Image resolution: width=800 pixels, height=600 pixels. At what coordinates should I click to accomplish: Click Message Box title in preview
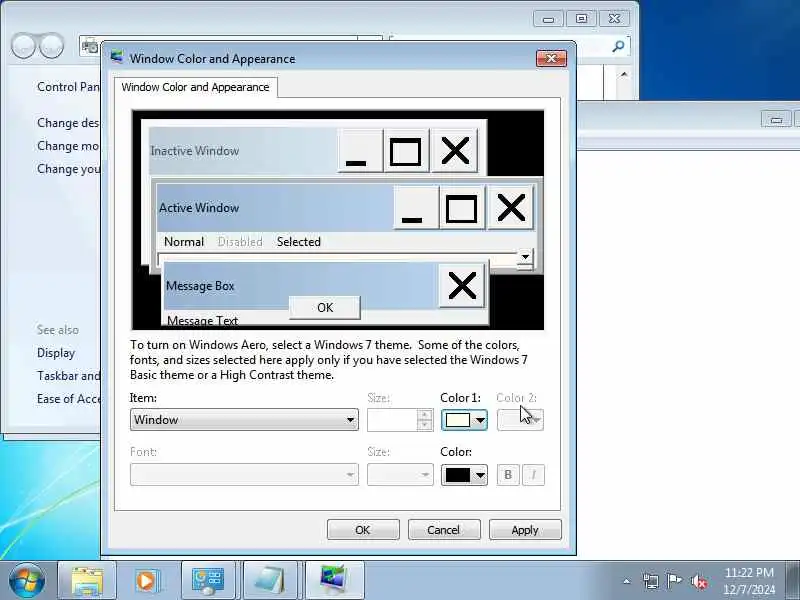pyautogui.click(x=200, y=286)
